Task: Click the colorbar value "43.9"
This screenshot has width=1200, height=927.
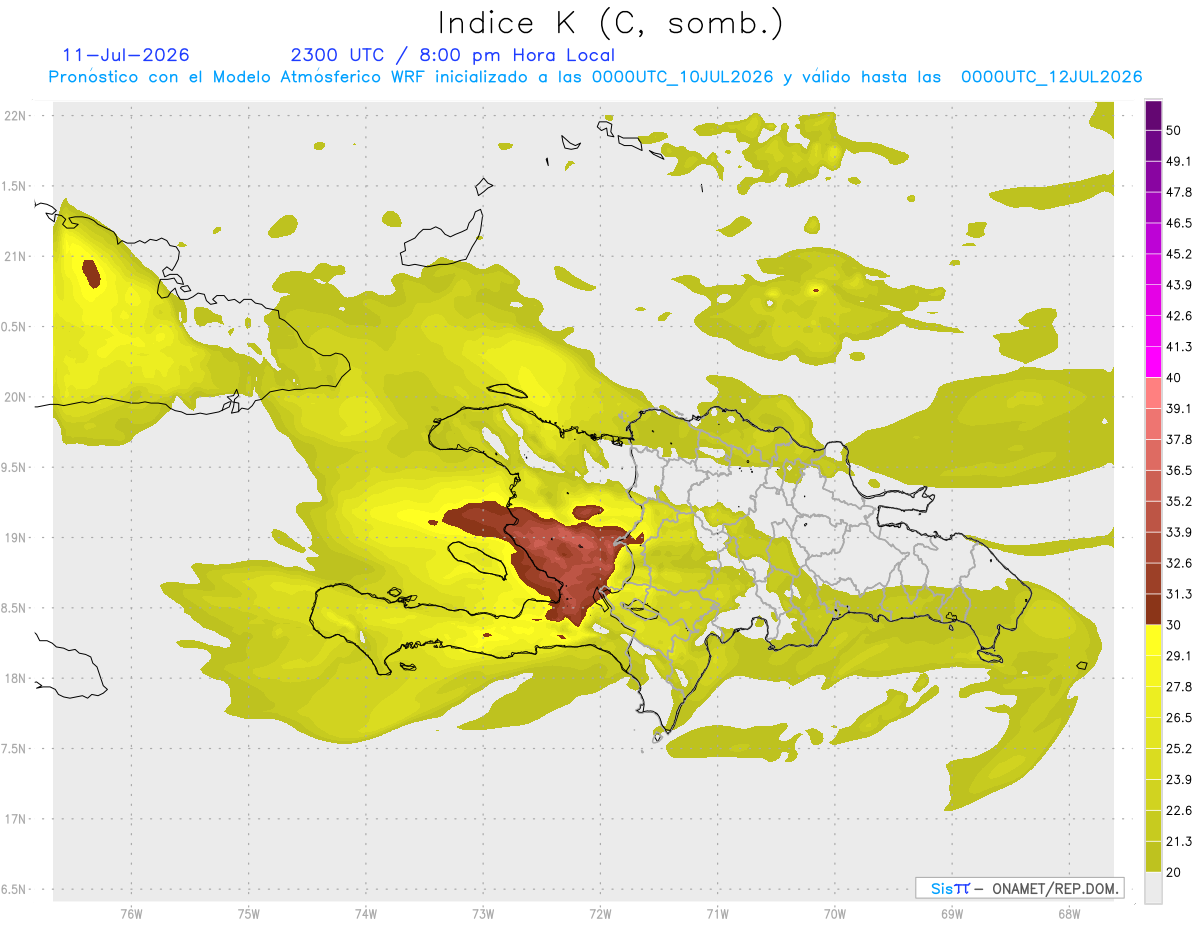Action: 1179,285
